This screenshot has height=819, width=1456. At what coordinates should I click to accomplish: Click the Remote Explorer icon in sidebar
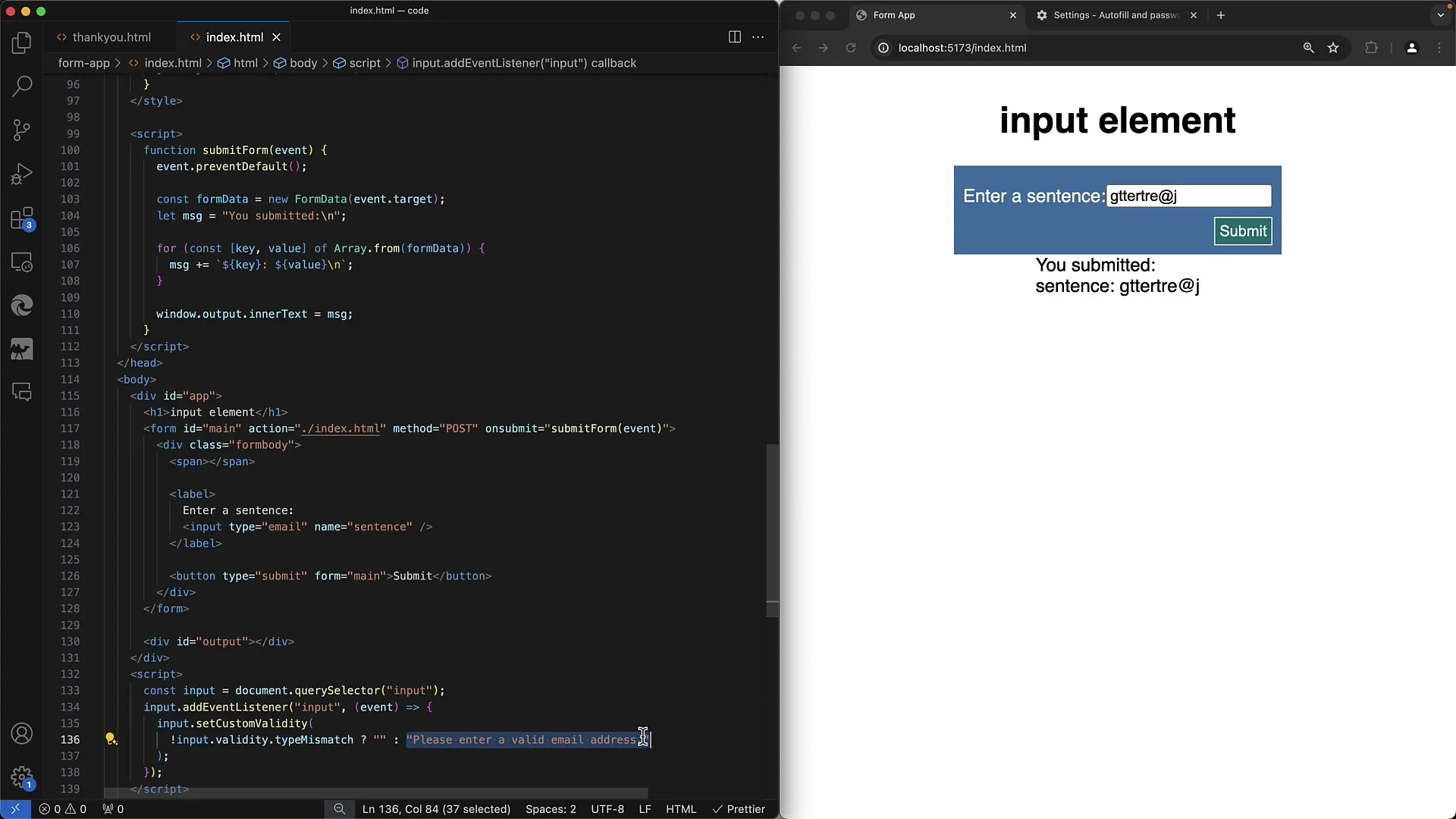(x=22, y=262)
